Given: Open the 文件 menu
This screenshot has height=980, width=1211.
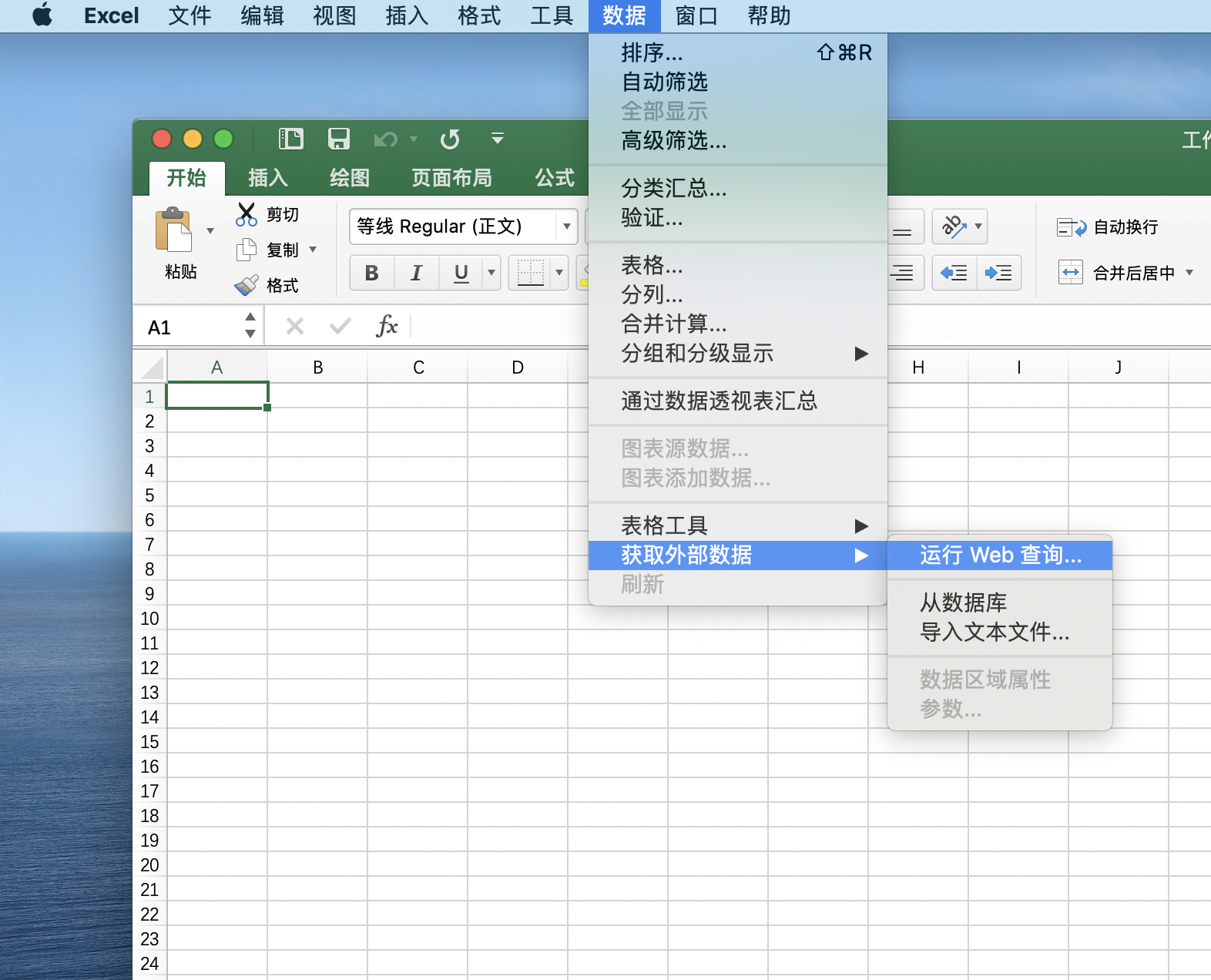Looking at the screenshot, I should tap(190, 15).
